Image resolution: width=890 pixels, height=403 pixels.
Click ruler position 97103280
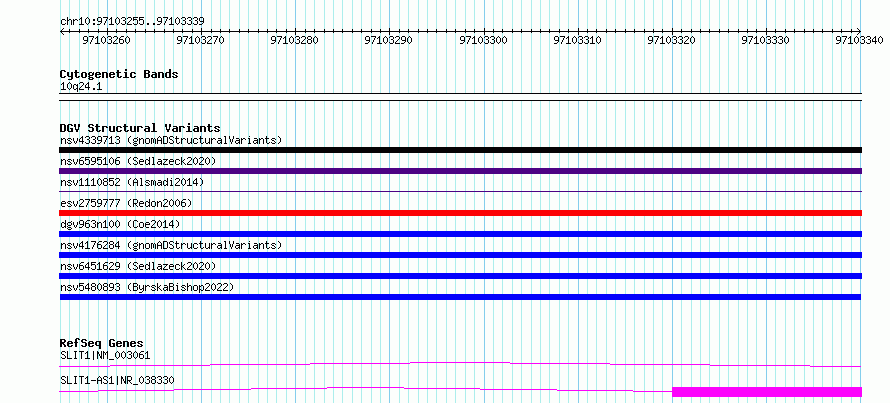295,40
